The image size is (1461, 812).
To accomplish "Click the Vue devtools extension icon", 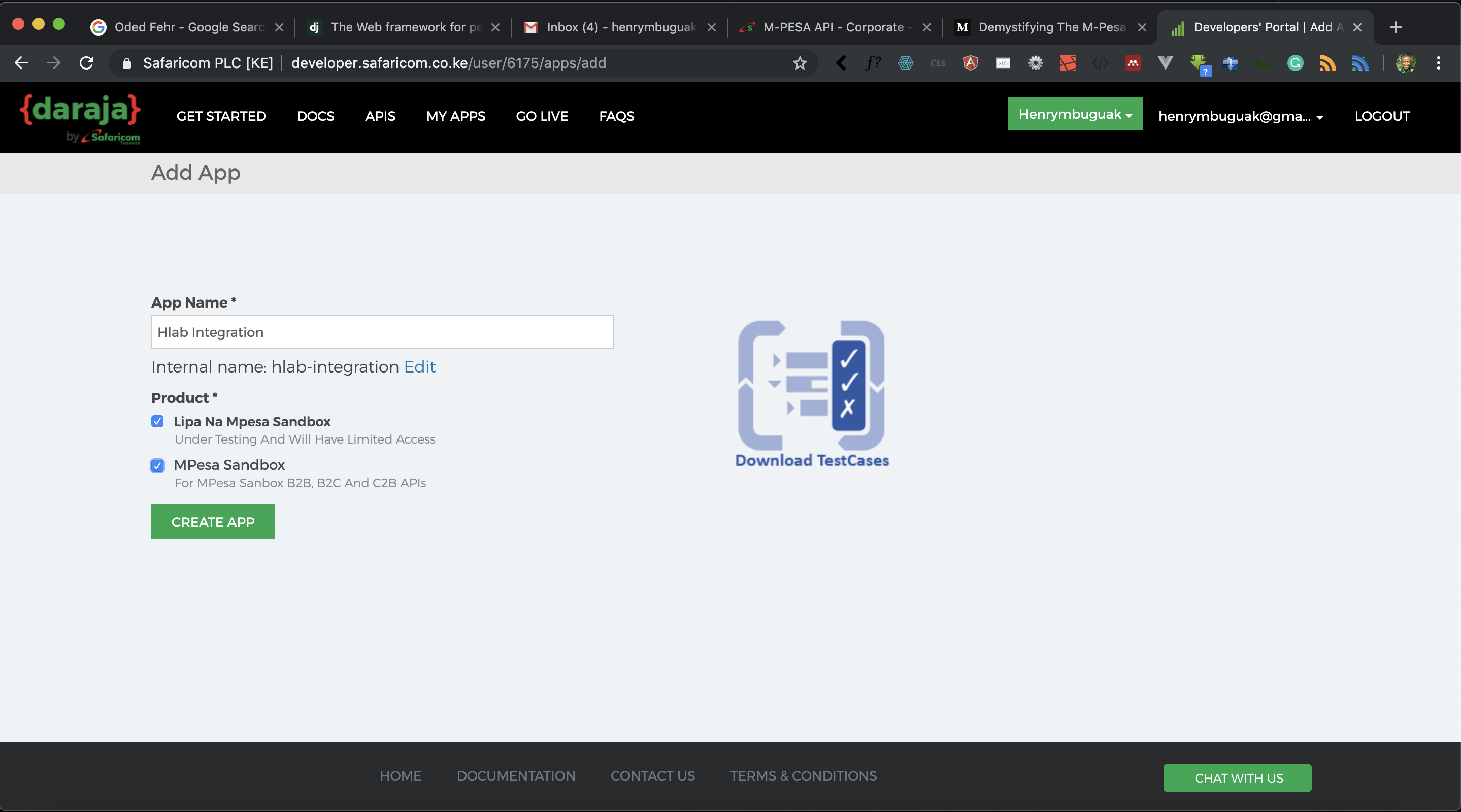I will tap(1165, 63).
